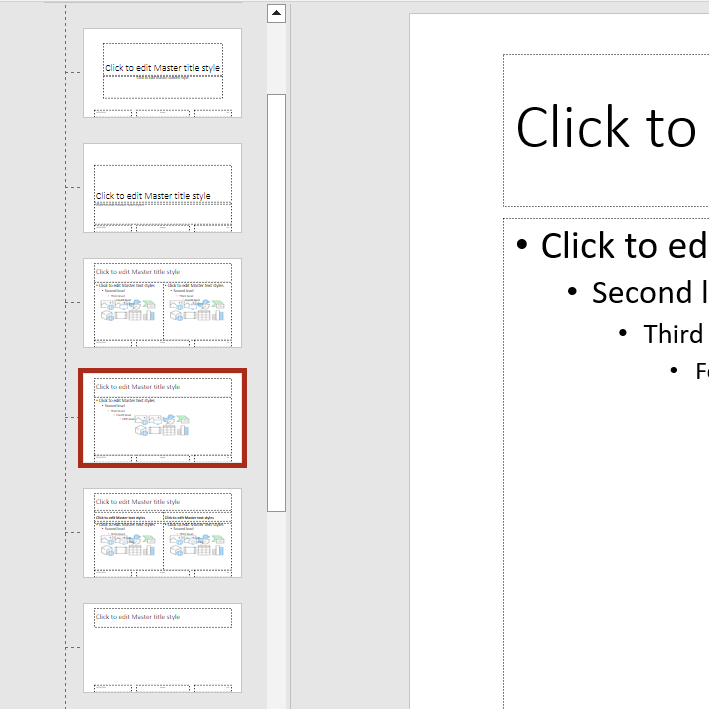Click the first-level bullet text 'Click to ed'

pyautogui.click(x=624, y=246)
